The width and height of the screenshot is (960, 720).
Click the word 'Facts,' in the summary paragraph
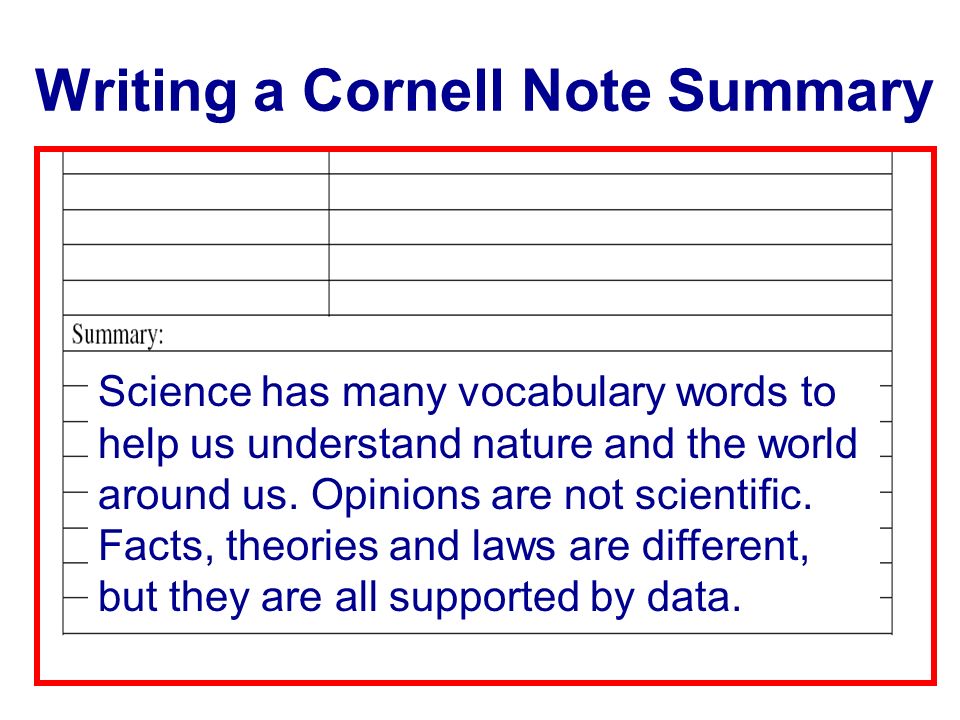pyautogui.click(x=156, y=547)
